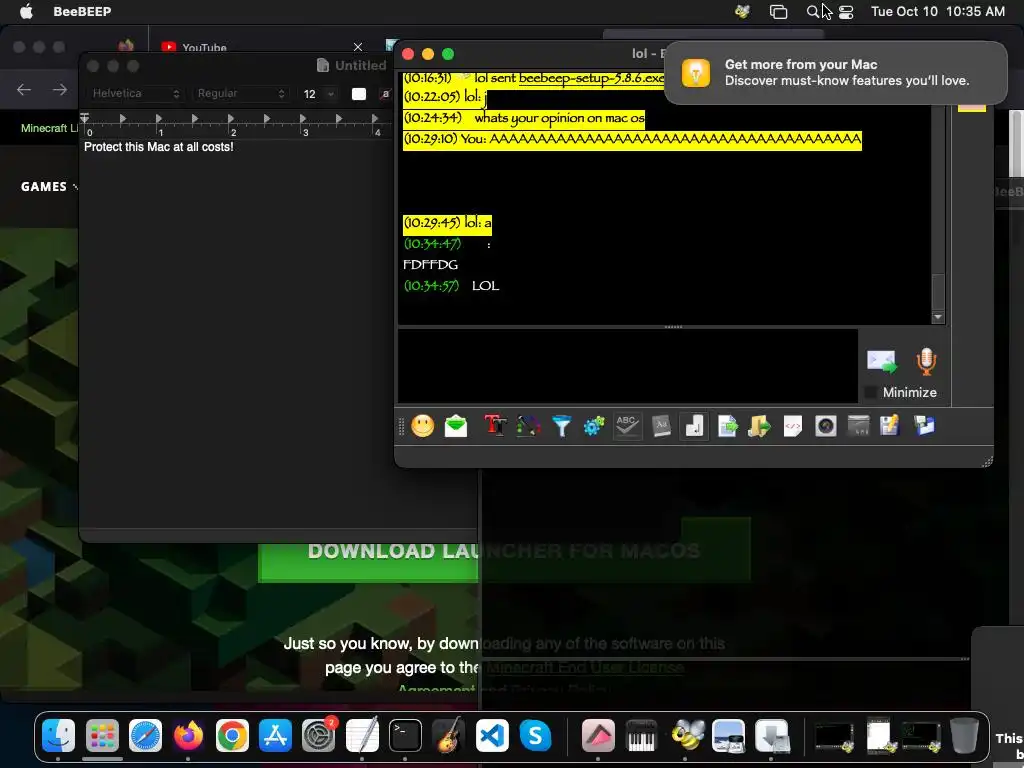
Task: Click 'Protect this Mac at all costs!' text
Action: (159, 147)
